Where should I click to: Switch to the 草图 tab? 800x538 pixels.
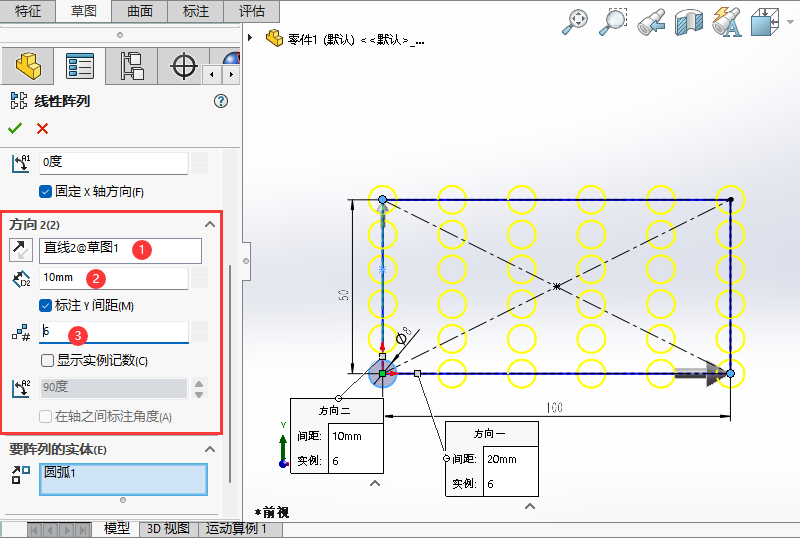coord(84,11)
